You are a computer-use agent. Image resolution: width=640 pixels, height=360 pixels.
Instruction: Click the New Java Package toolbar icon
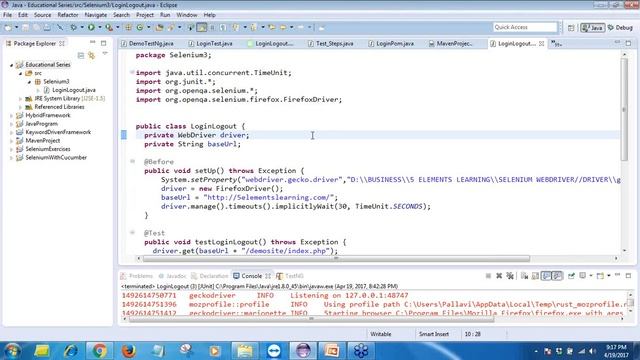pyautogui.click(x=128, y=27)
